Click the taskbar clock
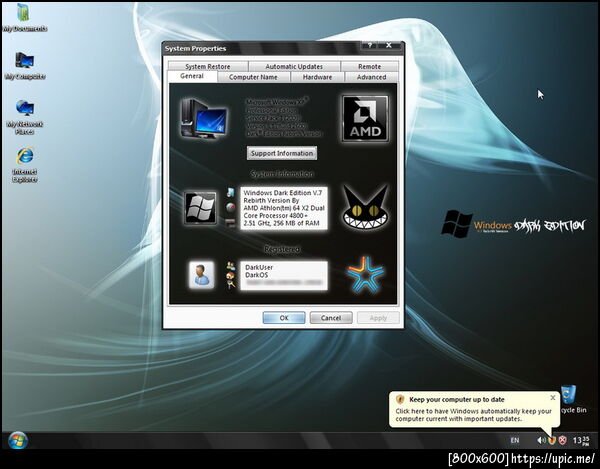The width and height of the screenshot is (600, 469). coord(581,440)
